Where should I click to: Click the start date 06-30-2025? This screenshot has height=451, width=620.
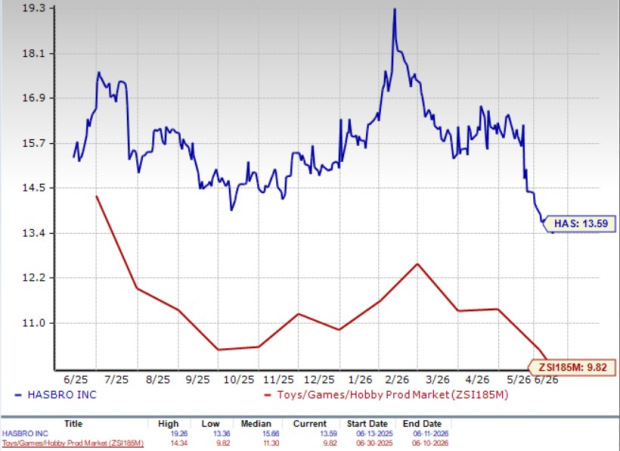coord(374,443)
